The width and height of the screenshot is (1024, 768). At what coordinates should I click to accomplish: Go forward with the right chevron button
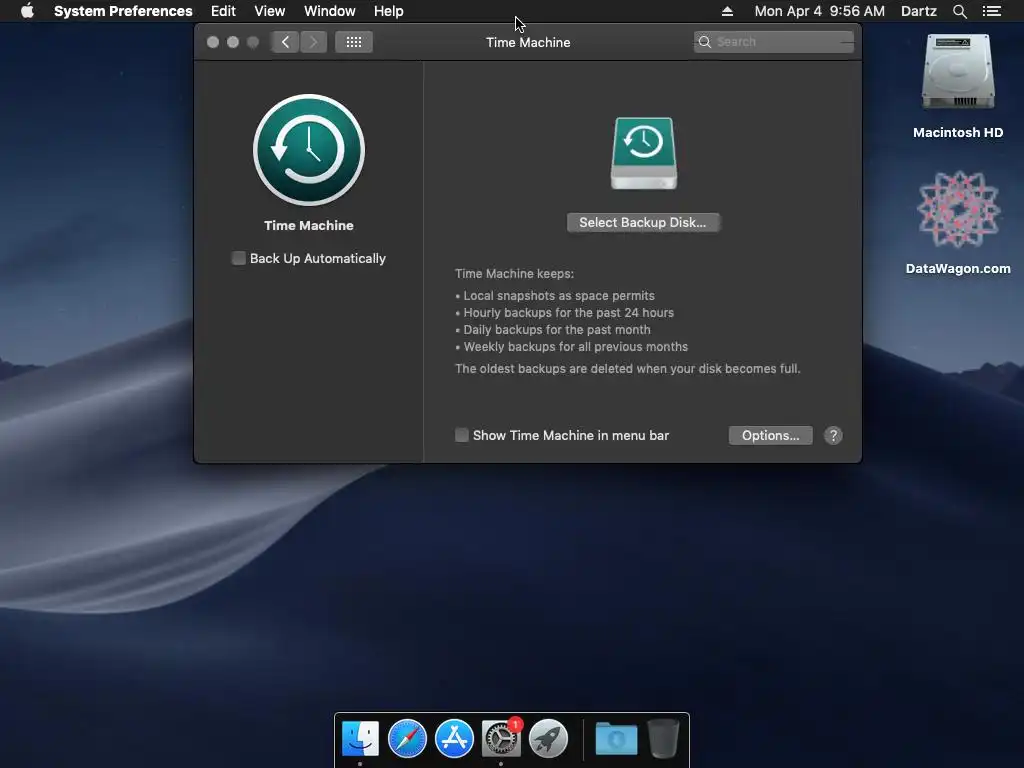pyautogui.click(x=313, y=42)
